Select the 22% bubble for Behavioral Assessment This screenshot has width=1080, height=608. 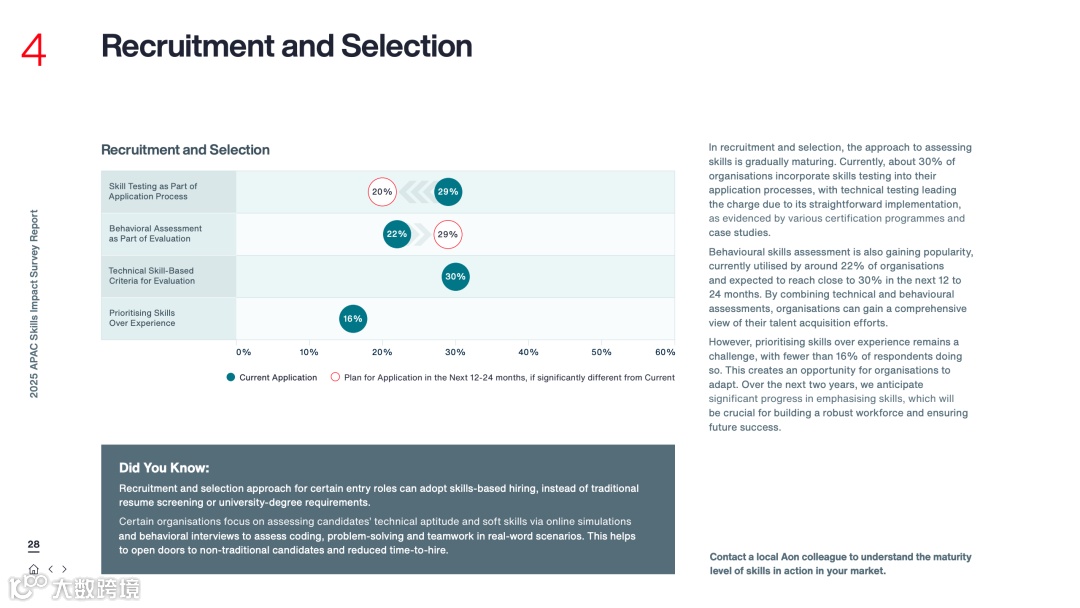pyautogui.click(x=397, y=234)
